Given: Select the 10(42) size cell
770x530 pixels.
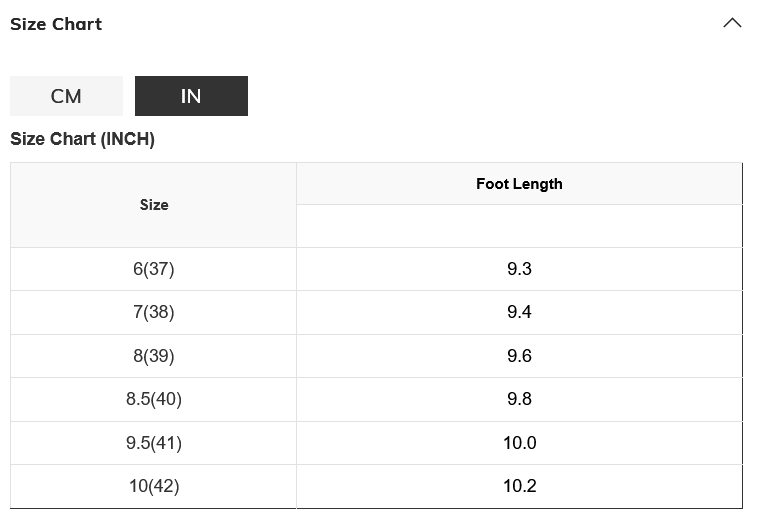Looking at the screenshot, I should [154, 486].
